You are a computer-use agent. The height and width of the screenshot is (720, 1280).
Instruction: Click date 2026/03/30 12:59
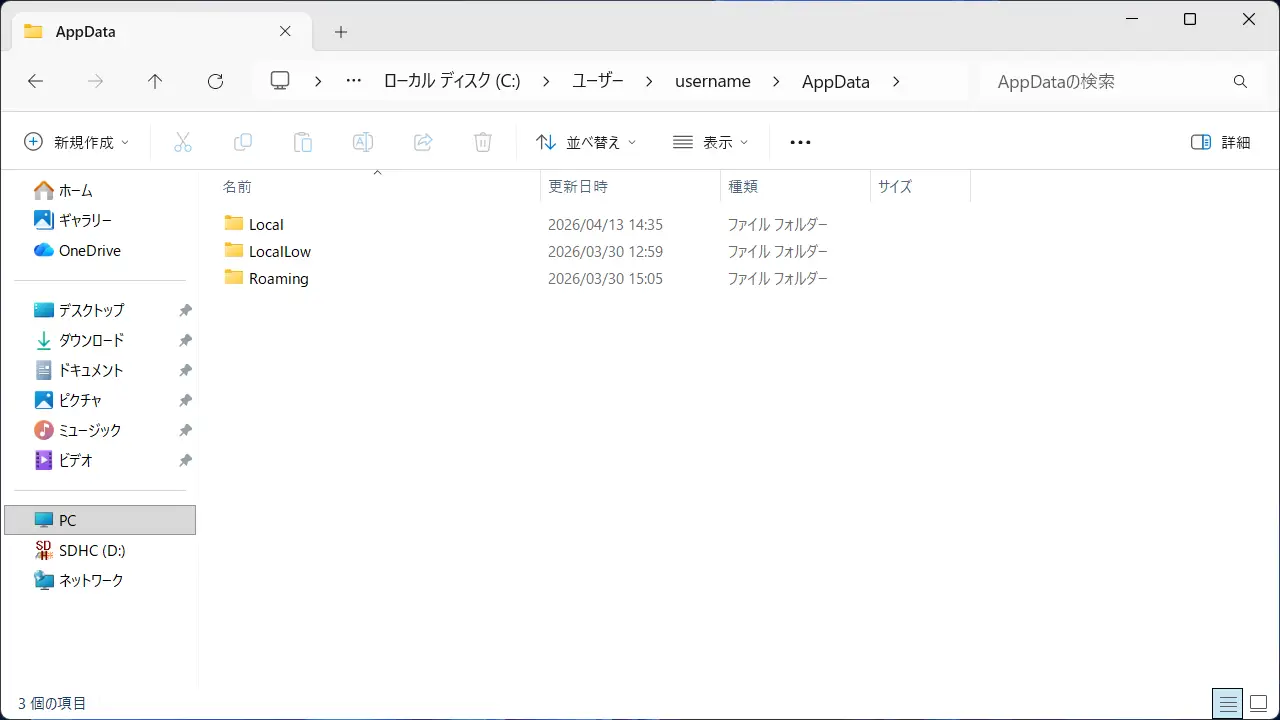point(605,251)
